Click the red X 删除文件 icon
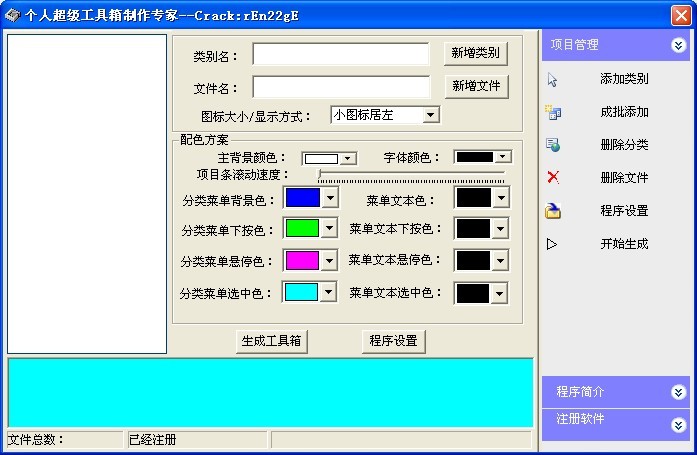This screenshot has width=697, height=455. tap(553, 177)
